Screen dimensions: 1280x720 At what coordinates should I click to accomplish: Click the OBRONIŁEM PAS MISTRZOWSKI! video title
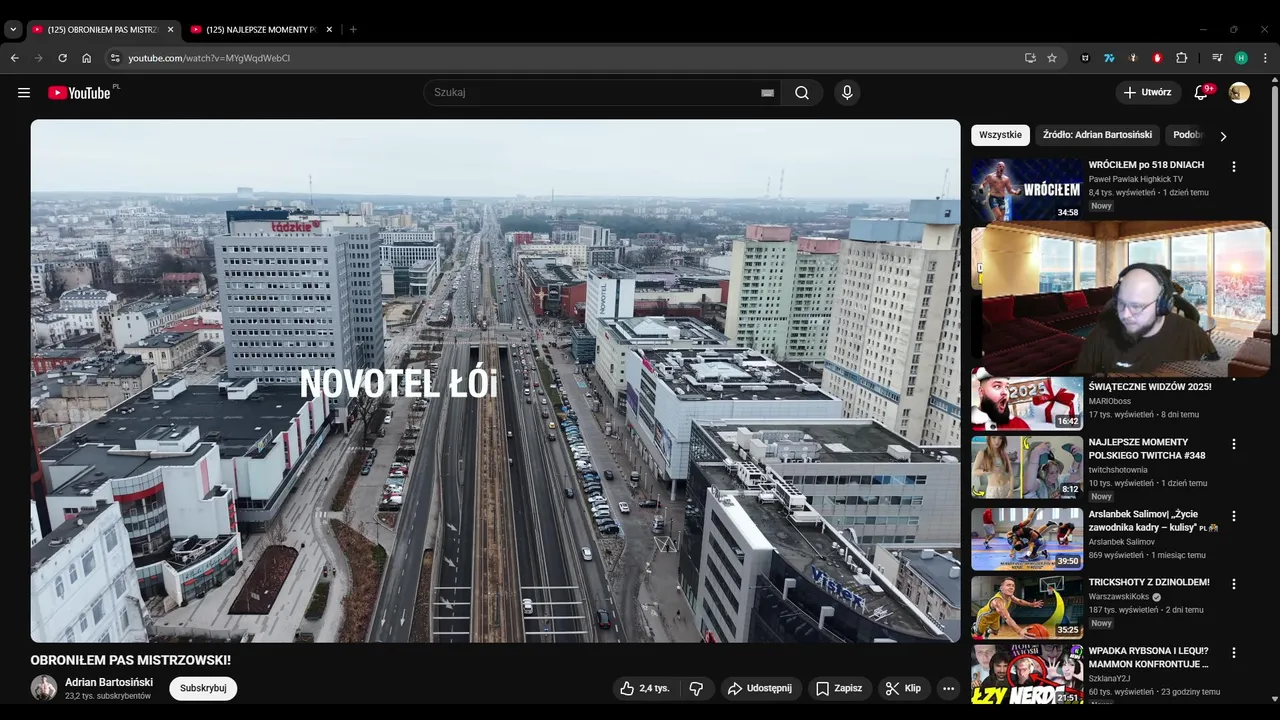131,660
